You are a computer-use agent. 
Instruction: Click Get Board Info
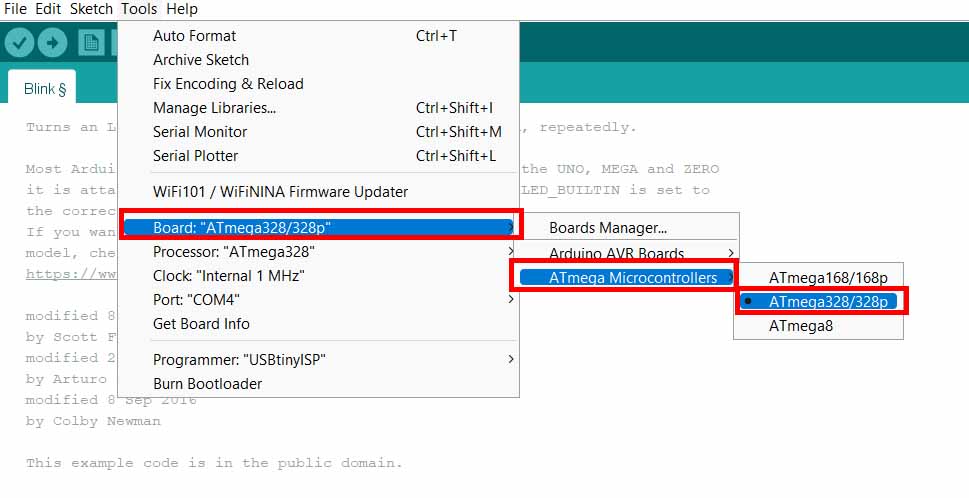319,324
